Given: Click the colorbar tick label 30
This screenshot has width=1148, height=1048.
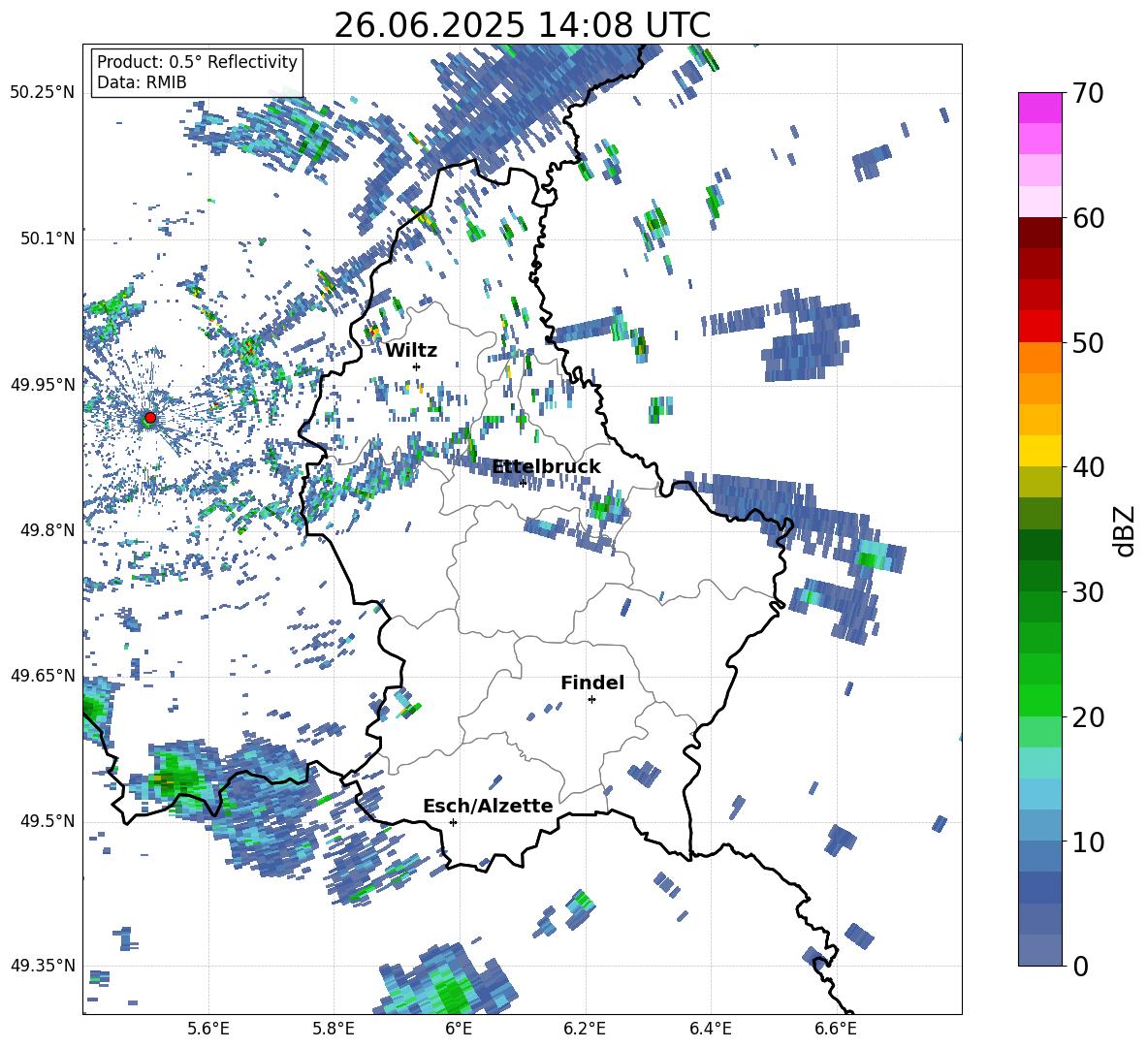Looking at the screenshot, I should [1088, 591].
